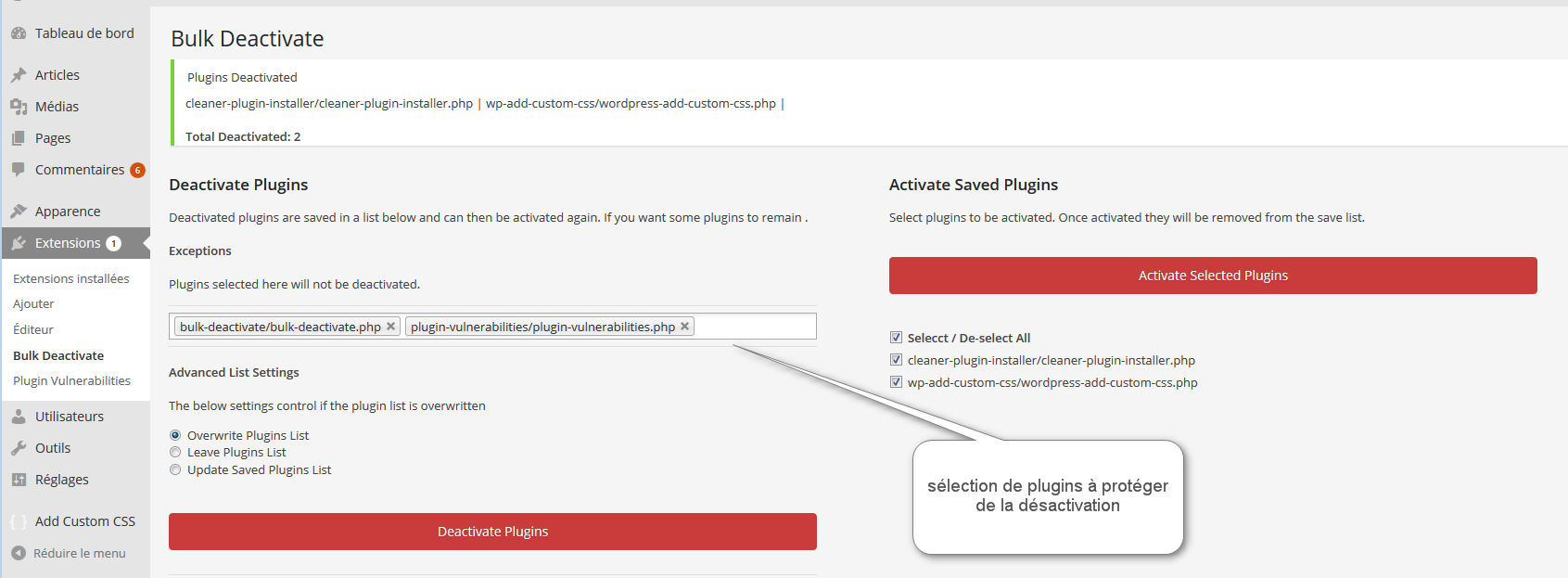Click Activate Selected Plugins button
1568x578 pixels.
click(1213, 276)
